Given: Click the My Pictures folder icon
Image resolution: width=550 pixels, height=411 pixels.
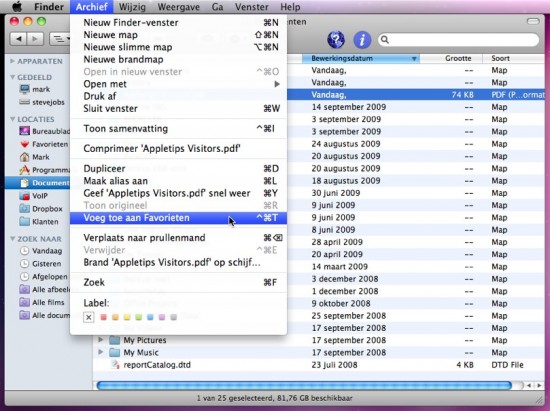Looking at the screenshot, I should pos(115,340).
